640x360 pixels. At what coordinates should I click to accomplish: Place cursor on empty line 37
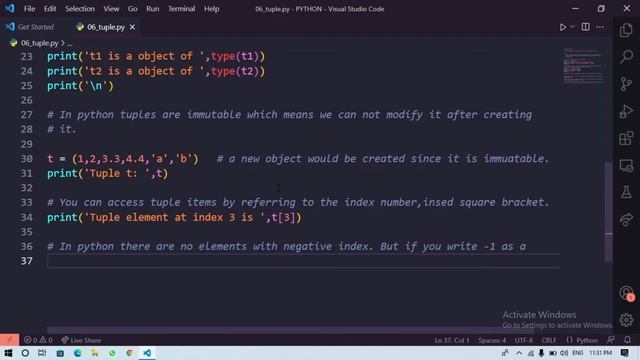click(x=303, y=261)
